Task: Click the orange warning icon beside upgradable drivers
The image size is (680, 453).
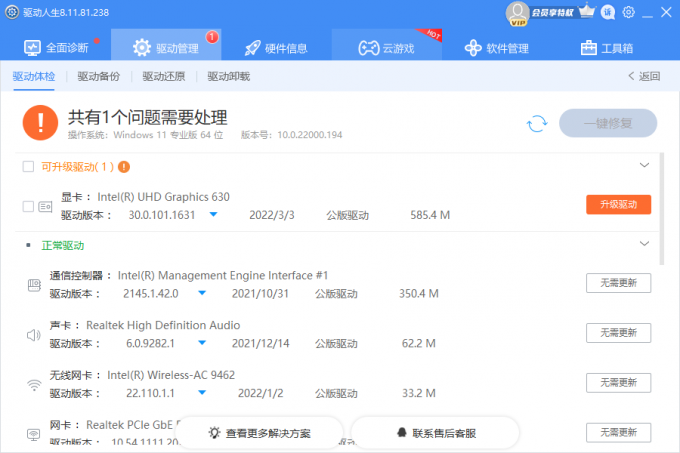Action: point(124,167)
